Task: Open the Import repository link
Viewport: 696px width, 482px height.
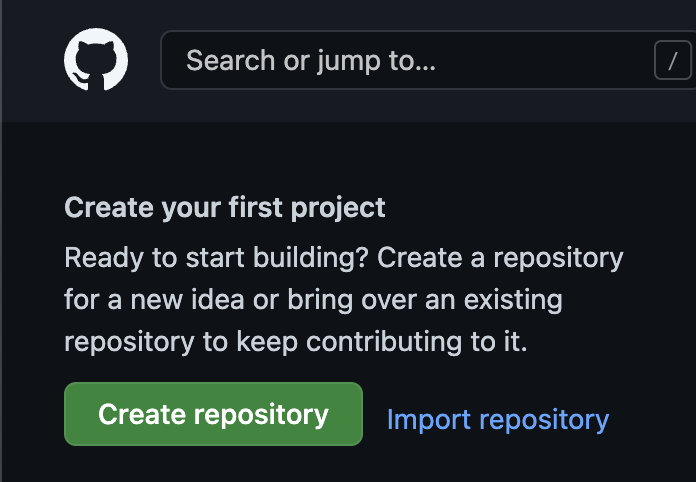Action: (497, 419)
